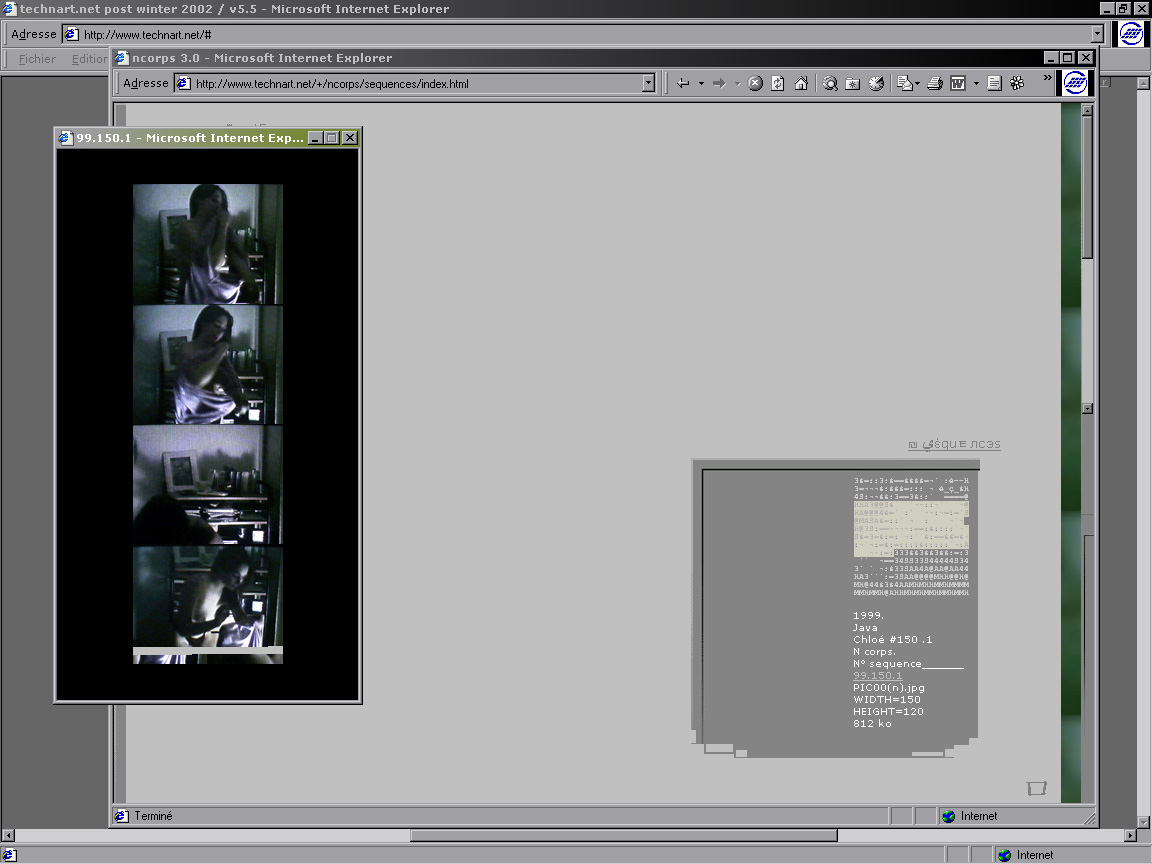Click the "Java" text in info panel
Image resolution: width=1152 pixels, height=864 pixels.
coord(865,628)
